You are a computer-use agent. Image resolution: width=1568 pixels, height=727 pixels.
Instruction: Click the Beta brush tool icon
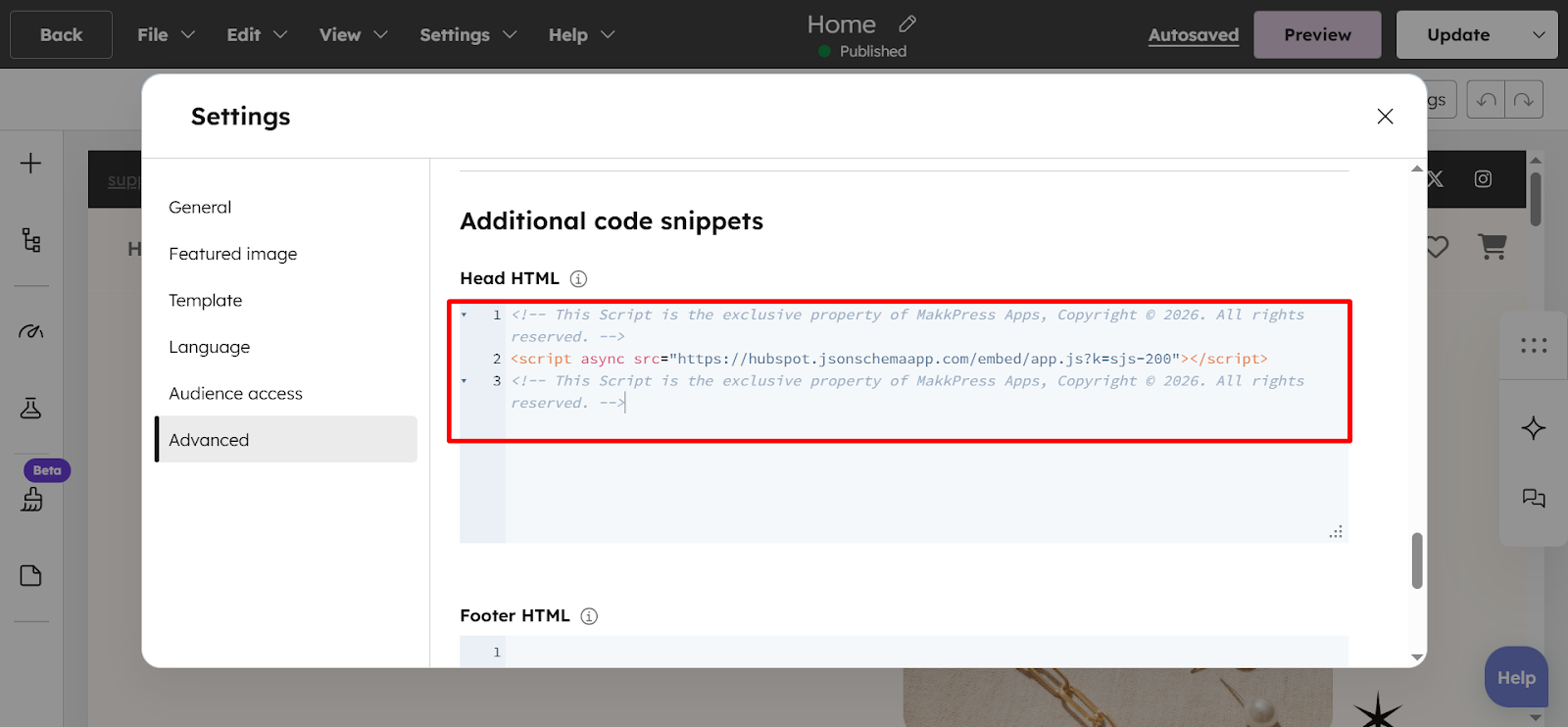click(31, 500)
